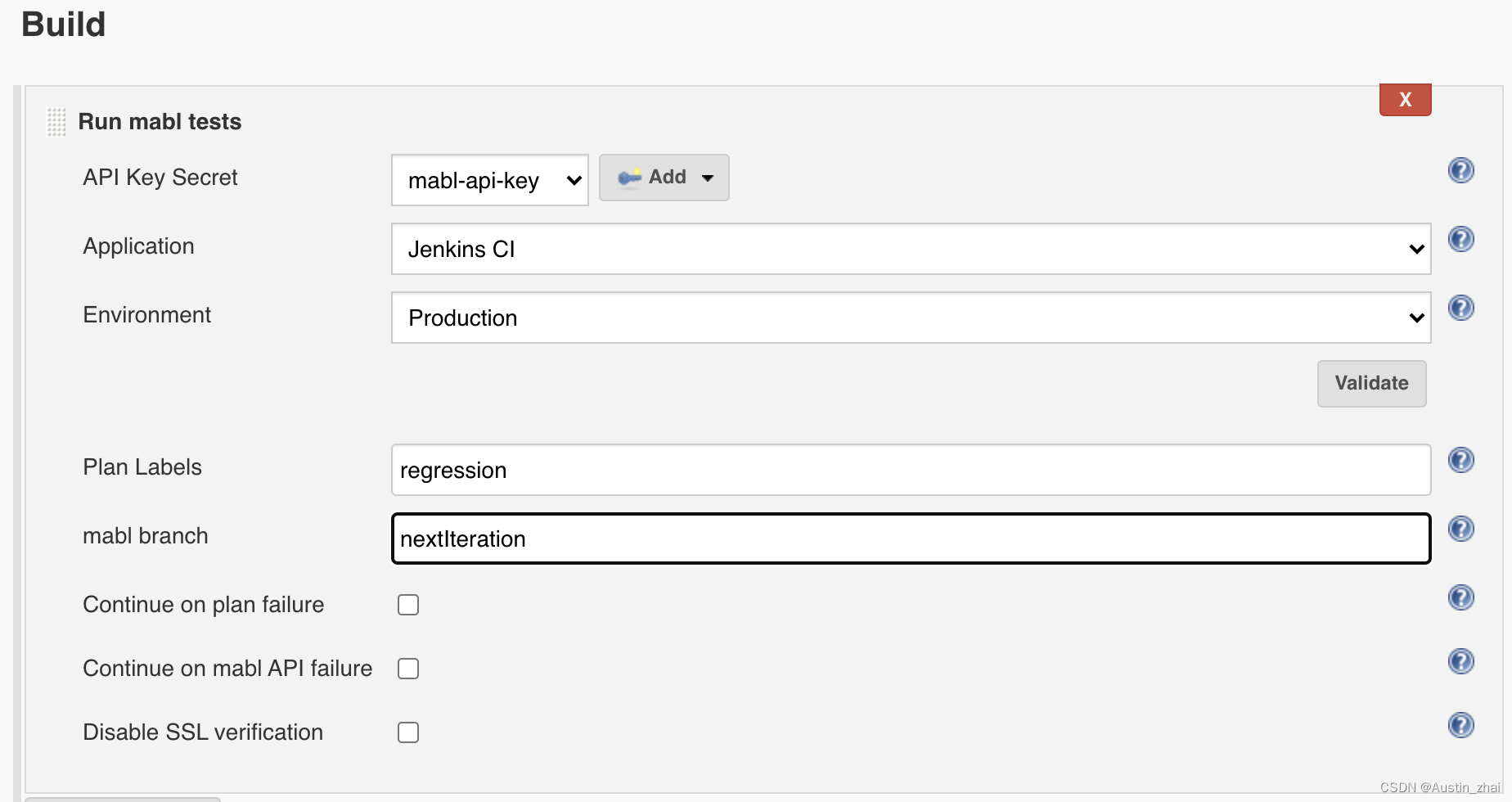Open help for Continue on mabl API failure
1512x802 pixels.
point(1460,661)
